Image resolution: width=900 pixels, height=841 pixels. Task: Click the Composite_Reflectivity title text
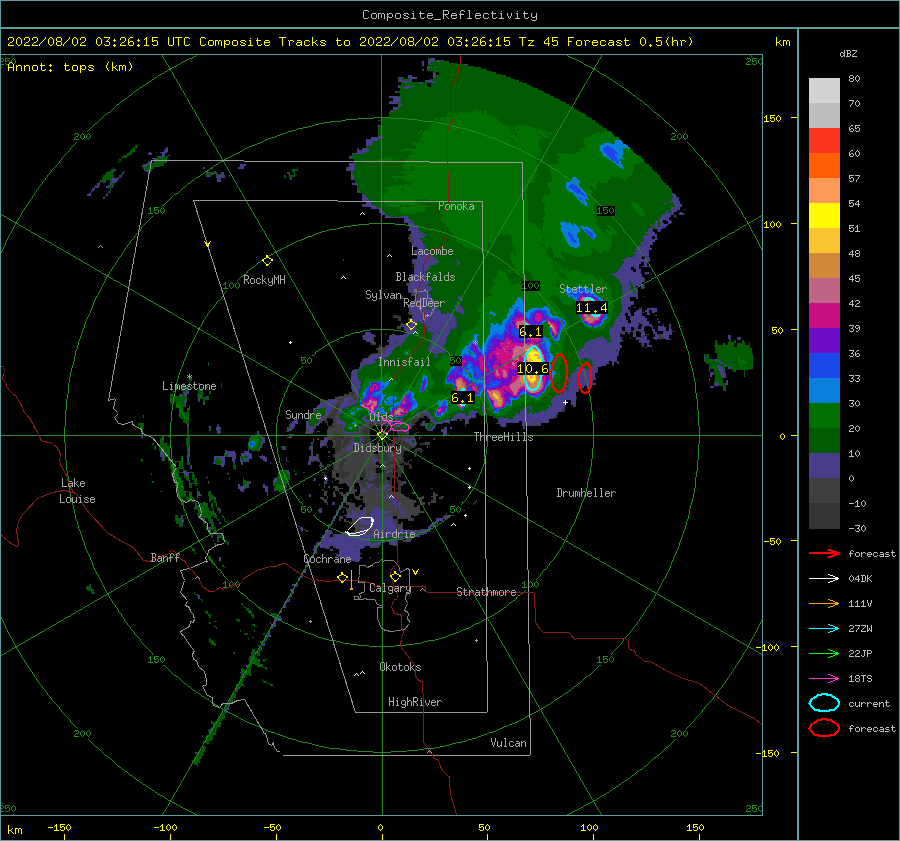(x=449, y=15)
